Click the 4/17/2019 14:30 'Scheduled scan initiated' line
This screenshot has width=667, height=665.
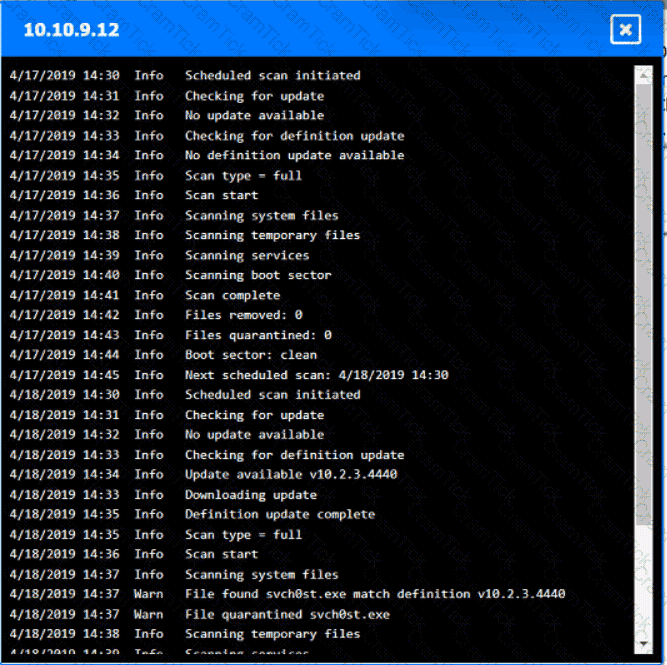(272, 75)
